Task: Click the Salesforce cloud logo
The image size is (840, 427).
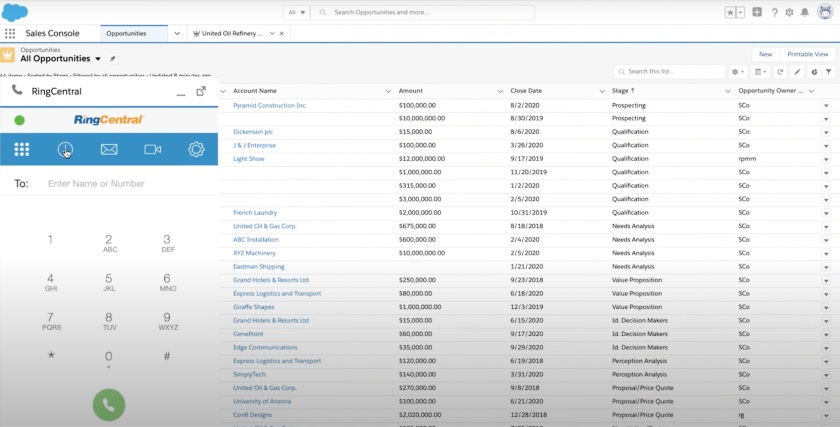Action: (14, 12)
